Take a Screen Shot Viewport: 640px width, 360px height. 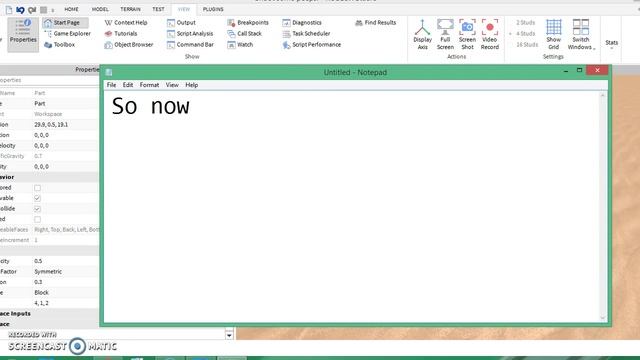(467, 34)
